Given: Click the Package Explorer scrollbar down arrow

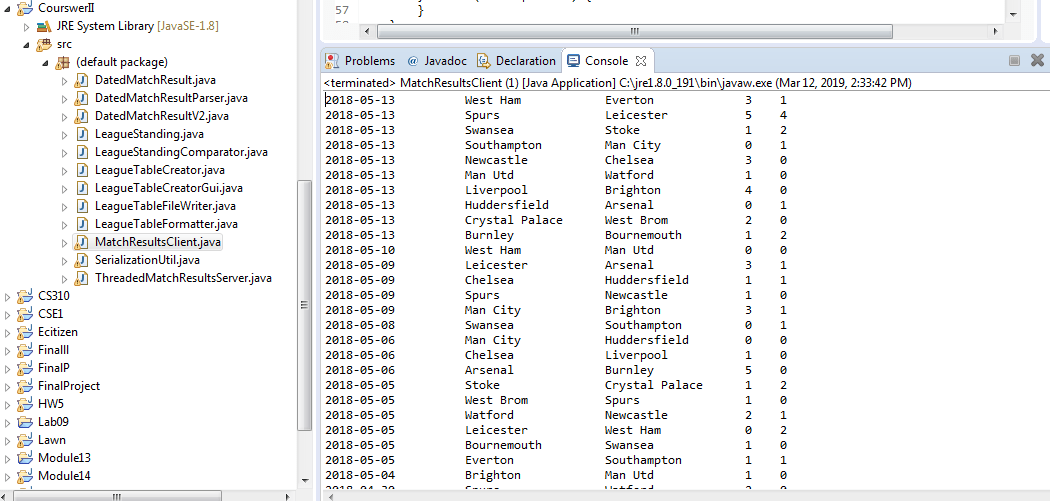Looking at the screenshot, I should point(305,480).
